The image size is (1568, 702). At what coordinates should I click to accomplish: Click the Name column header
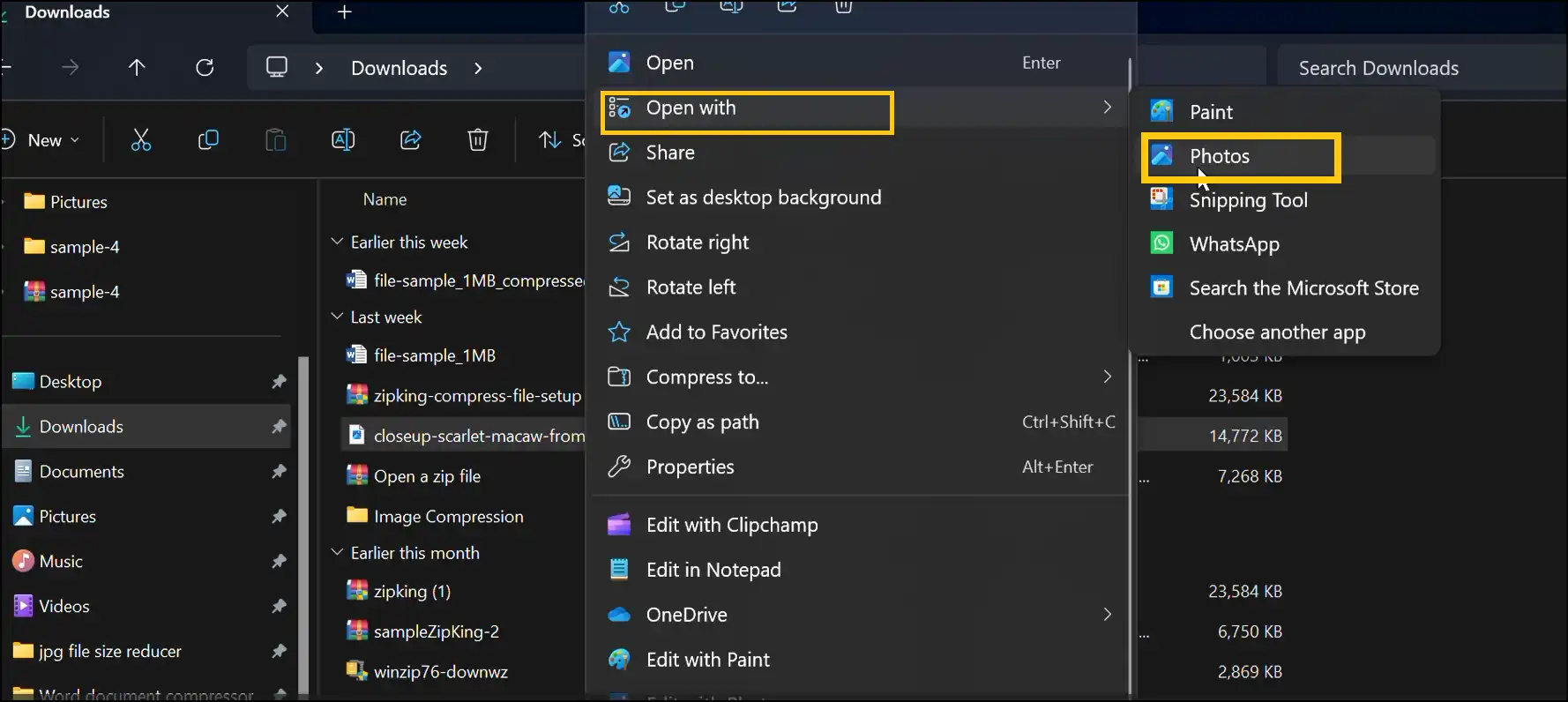(385, 200)
